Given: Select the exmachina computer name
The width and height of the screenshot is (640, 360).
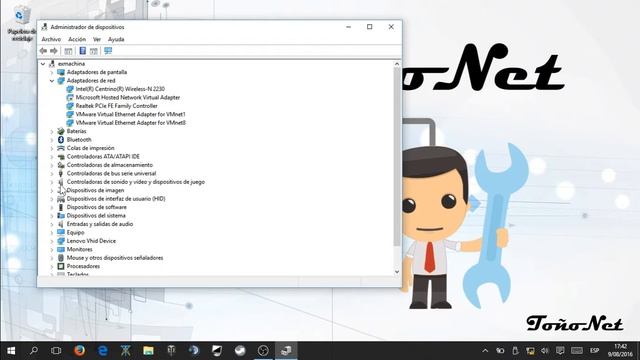Looking at the screenshot, I should 71,64.
